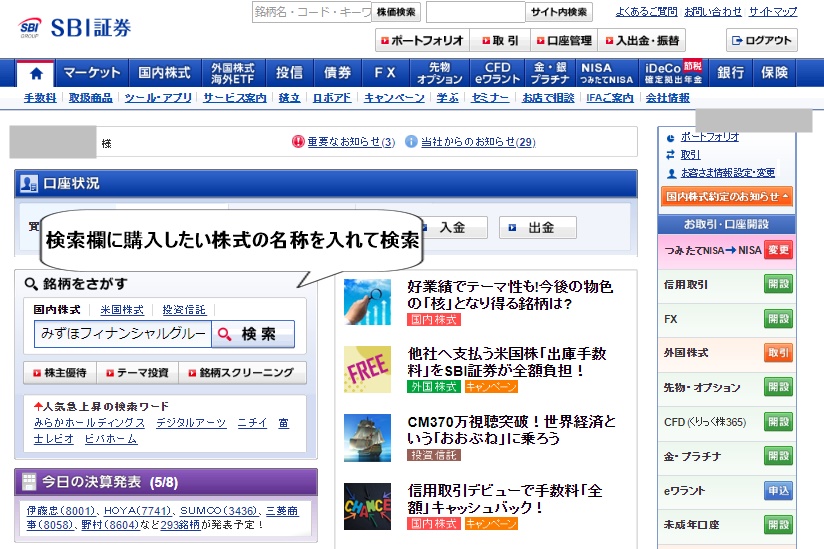The height and width of the screenshot is (549, 824).
Task: Open the FX menu tab
Action: 385,73
